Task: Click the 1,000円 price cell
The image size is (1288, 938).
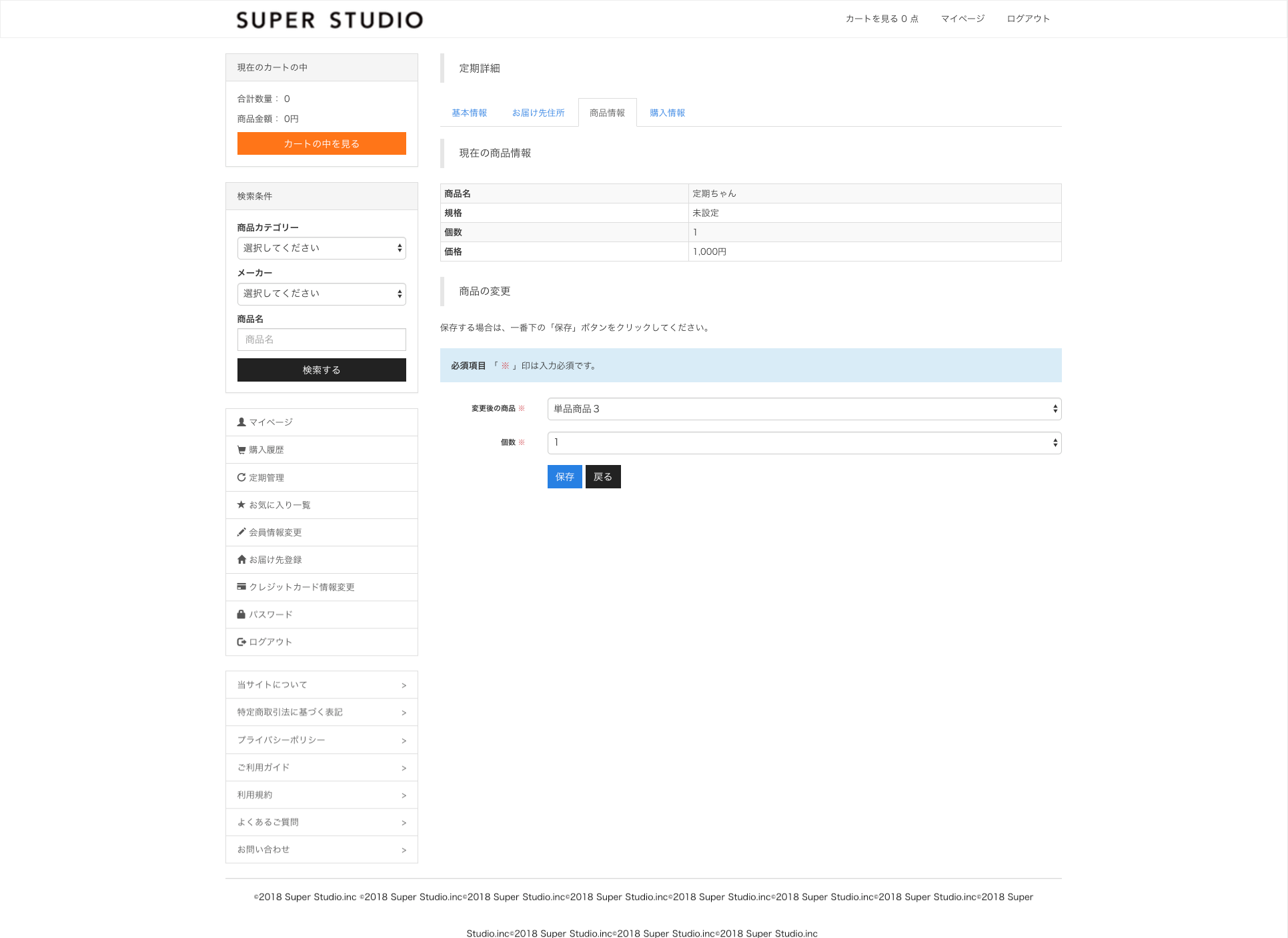Action: (874, 252)
